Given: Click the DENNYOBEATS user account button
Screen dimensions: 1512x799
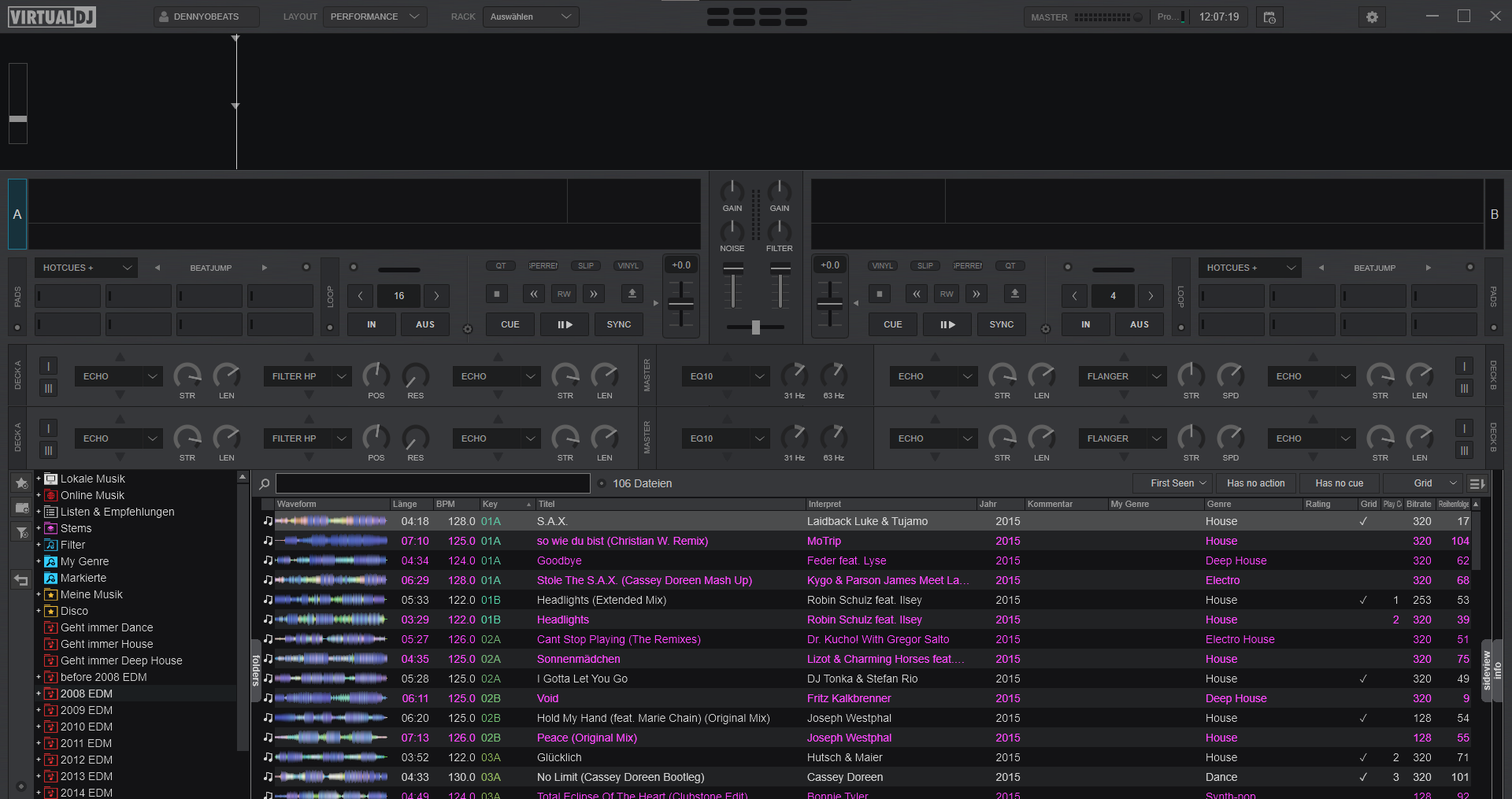Looking at the screenshot, I should (206, 17).
